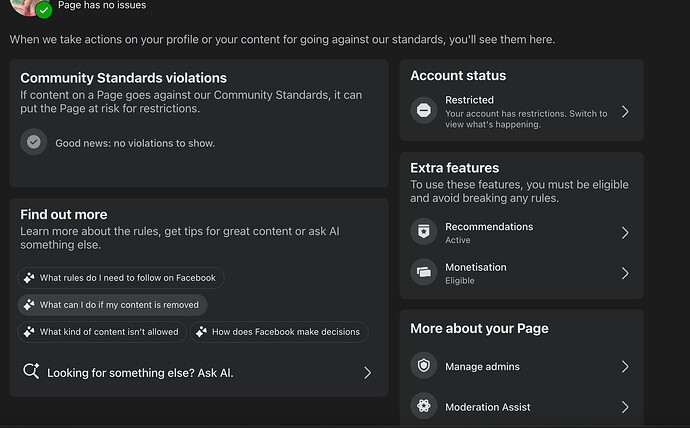Click the grey no-violations checkmark icon

34,142
